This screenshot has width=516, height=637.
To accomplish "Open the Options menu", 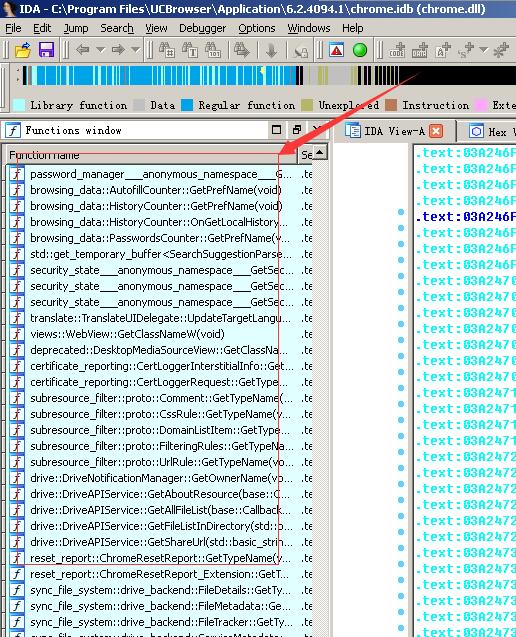I will (x=256, y=28).
